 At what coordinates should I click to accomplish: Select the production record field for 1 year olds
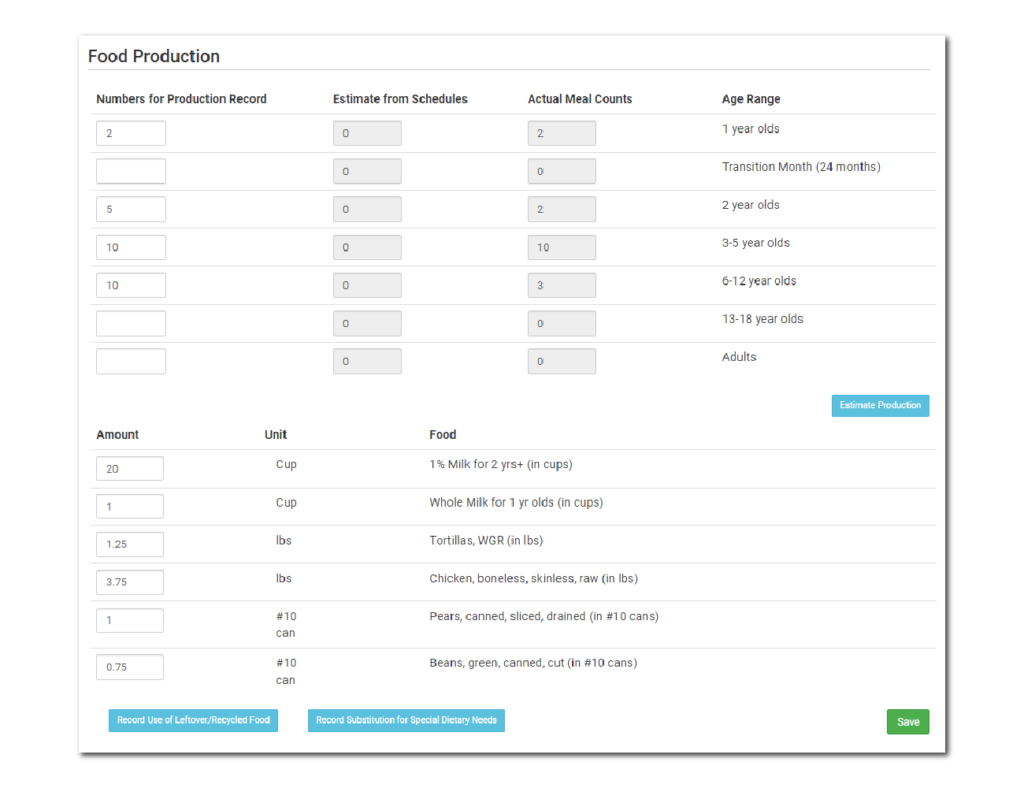click(130, 132)
